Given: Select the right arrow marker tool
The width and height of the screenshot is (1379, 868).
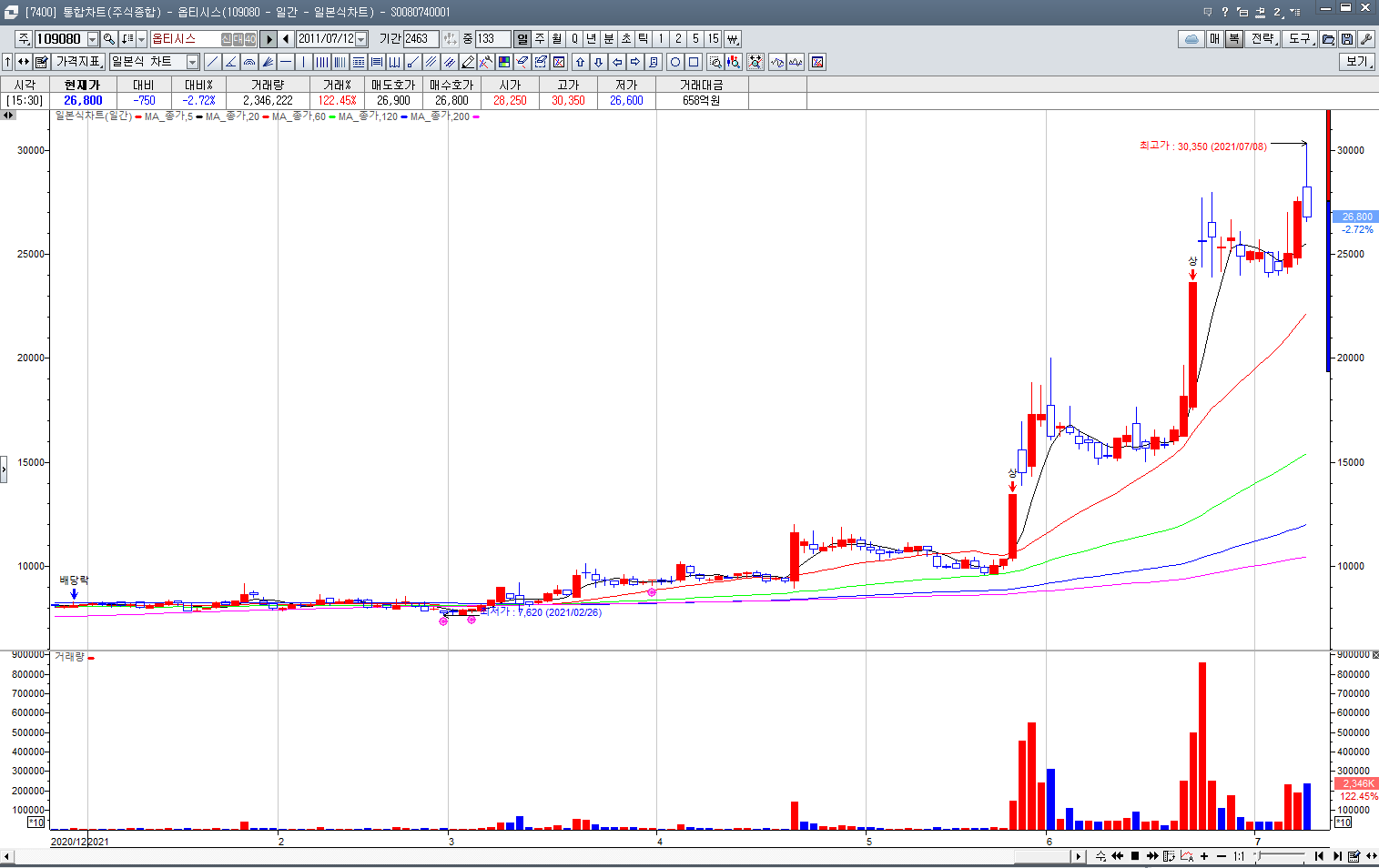Looking at the screenshot, I should pos(634,62).
